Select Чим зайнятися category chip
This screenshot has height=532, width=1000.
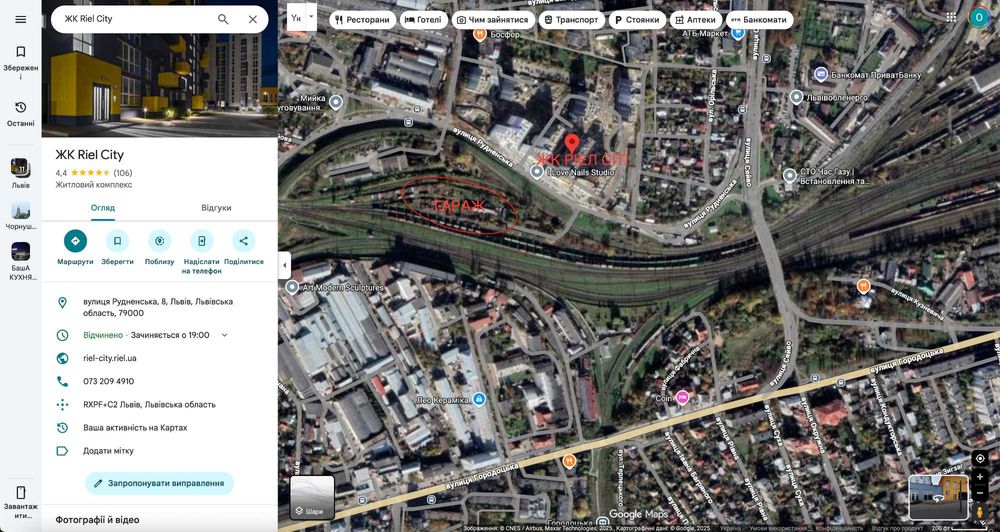(492, 20)
